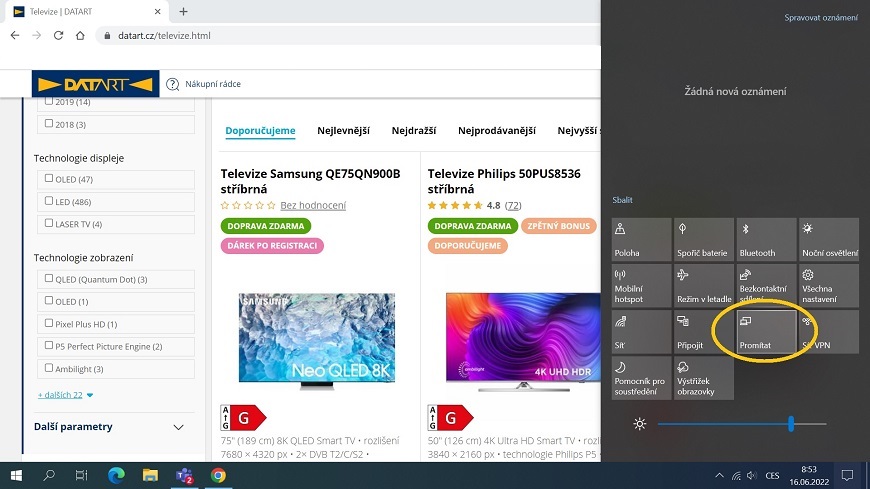Select the Doporučujeme sorting tab
The height and width of the screenshot is (489, 870).
[x=260, y=130]
